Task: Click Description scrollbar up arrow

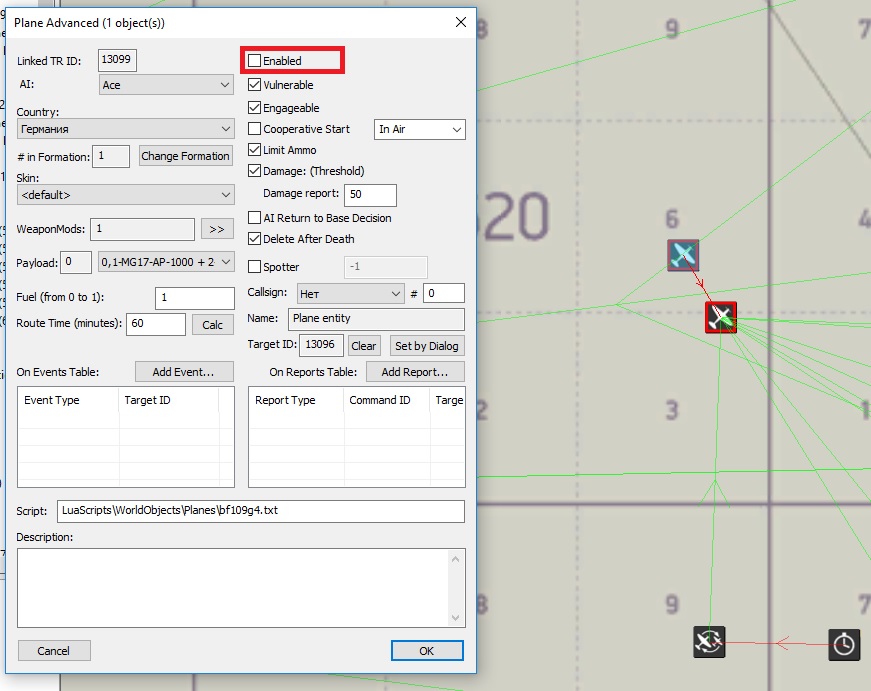Action: [x=455, y=559]
